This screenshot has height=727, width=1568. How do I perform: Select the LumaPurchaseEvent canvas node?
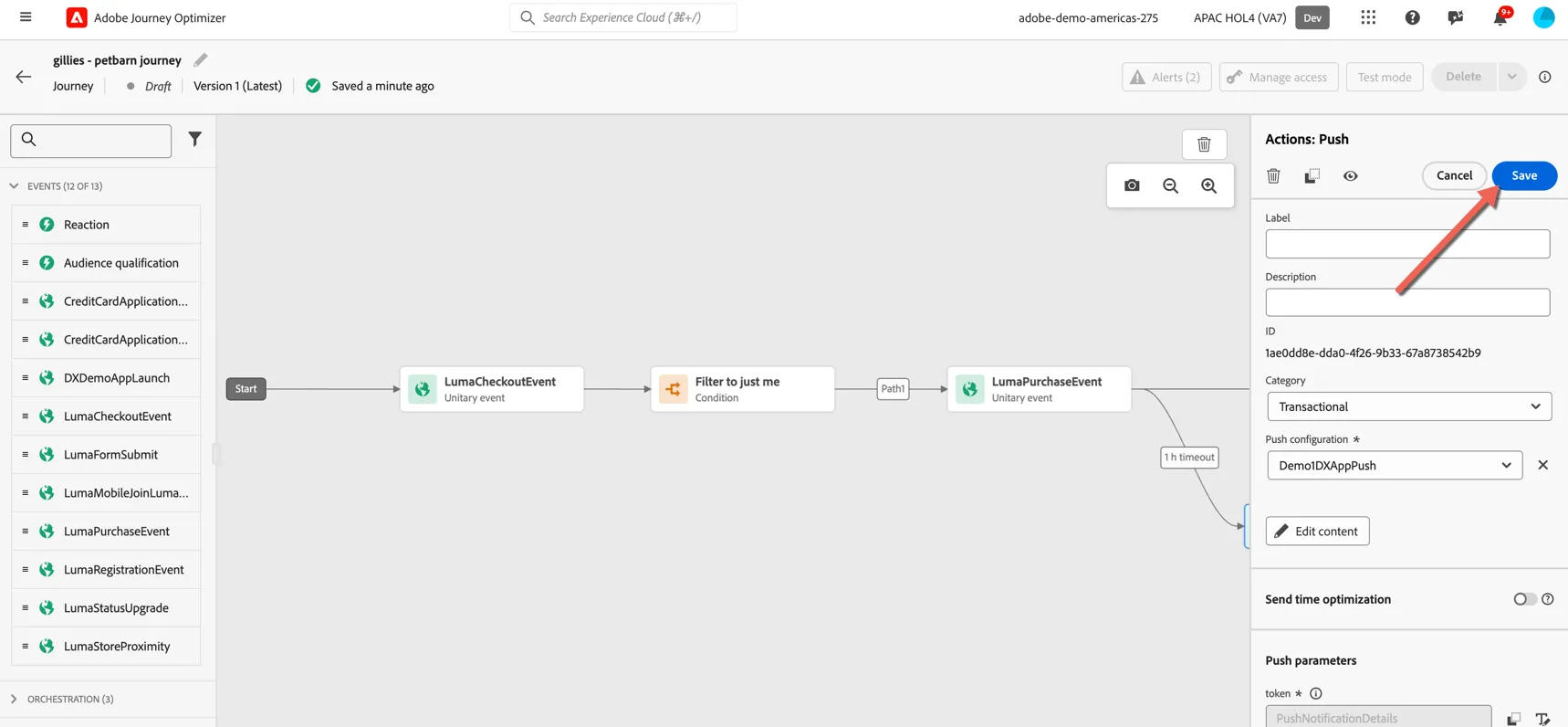pyautogui.click(x=1040, y=389)
